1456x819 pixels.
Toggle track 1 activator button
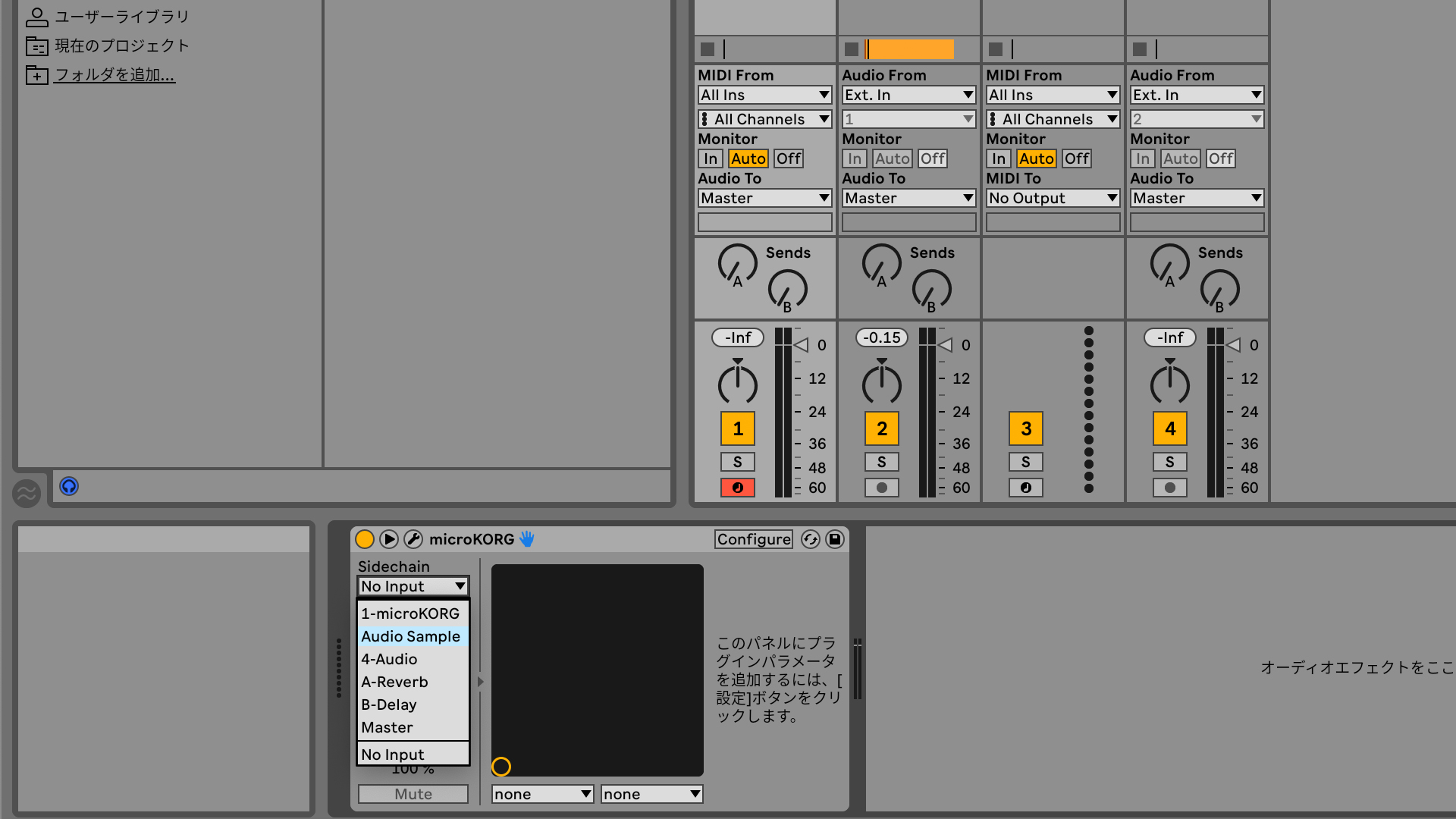[x=738, y=428]
